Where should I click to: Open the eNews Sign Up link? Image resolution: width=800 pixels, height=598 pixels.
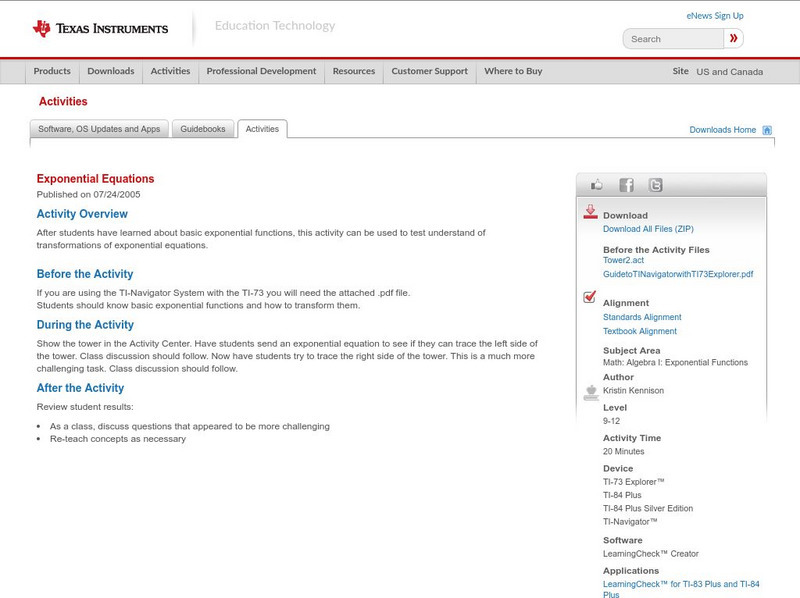tap(715, 16)
